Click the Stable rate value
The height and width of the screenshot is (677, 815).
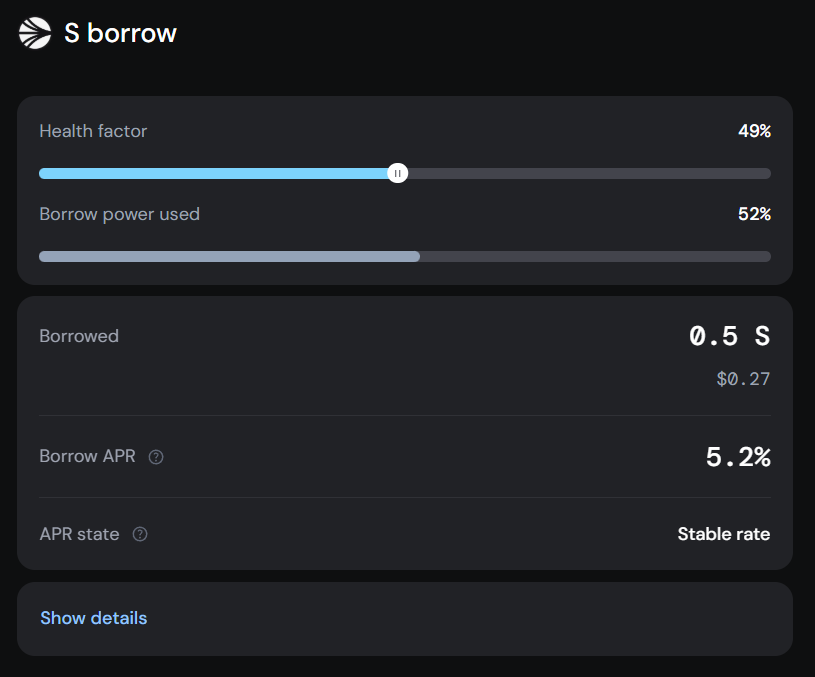[723, 534]
